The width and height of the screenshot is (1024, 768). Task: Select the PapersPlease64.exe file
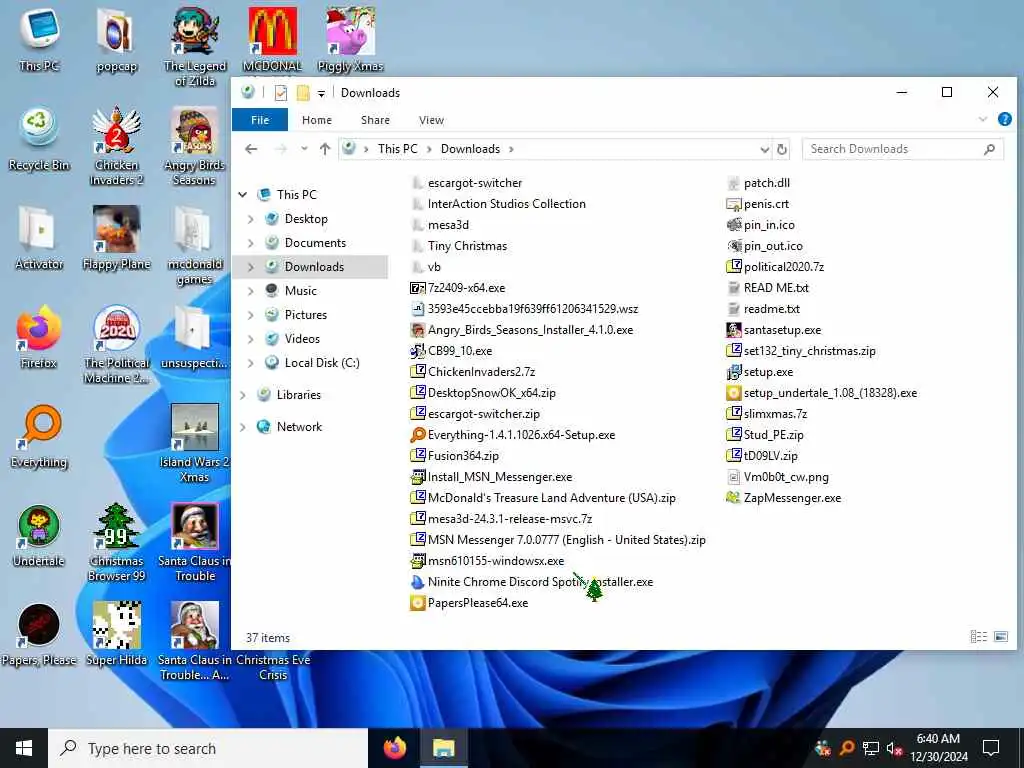click(x=469, y=603)
